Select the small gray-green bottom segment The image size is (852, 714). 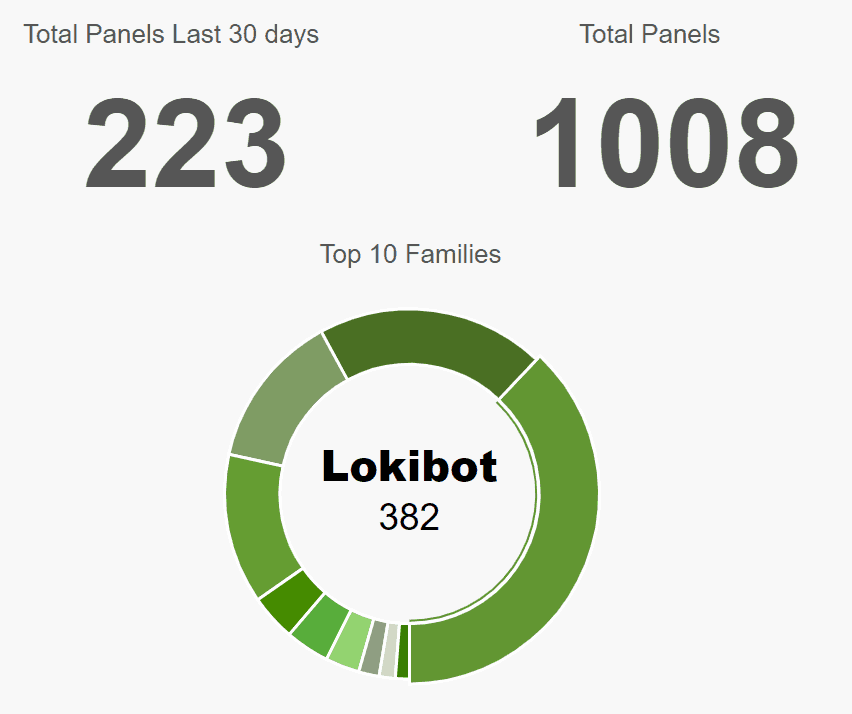[374, 647]
